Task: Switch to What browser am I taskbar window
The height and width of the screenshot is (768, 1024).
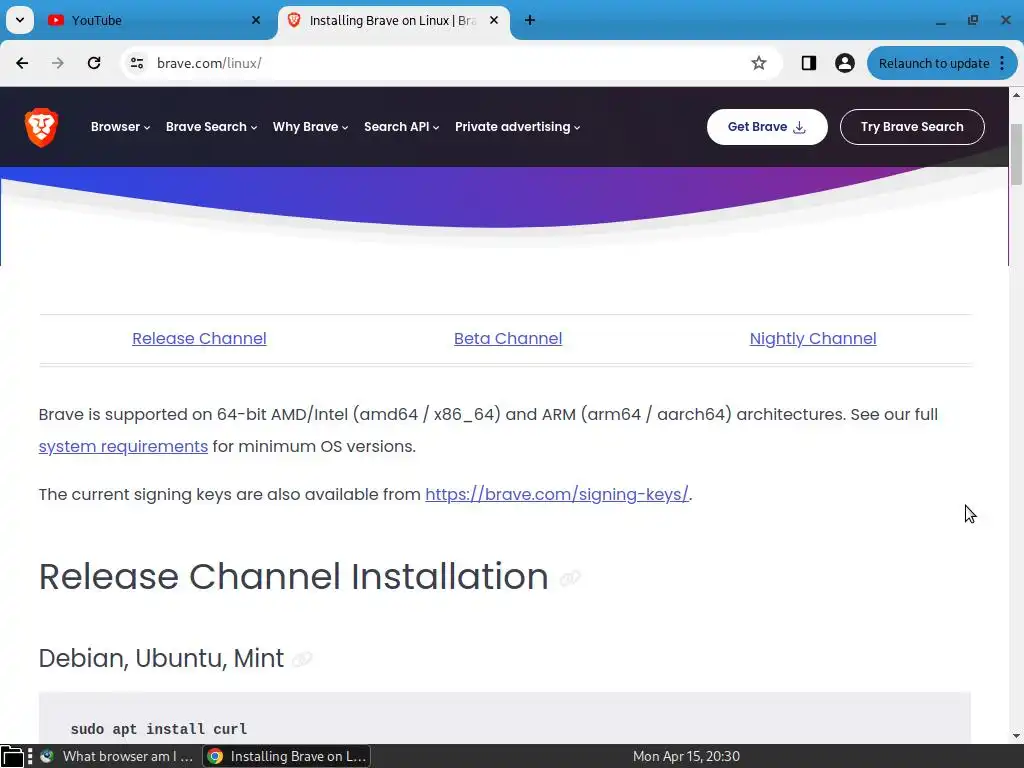Action: pos(117,756)
